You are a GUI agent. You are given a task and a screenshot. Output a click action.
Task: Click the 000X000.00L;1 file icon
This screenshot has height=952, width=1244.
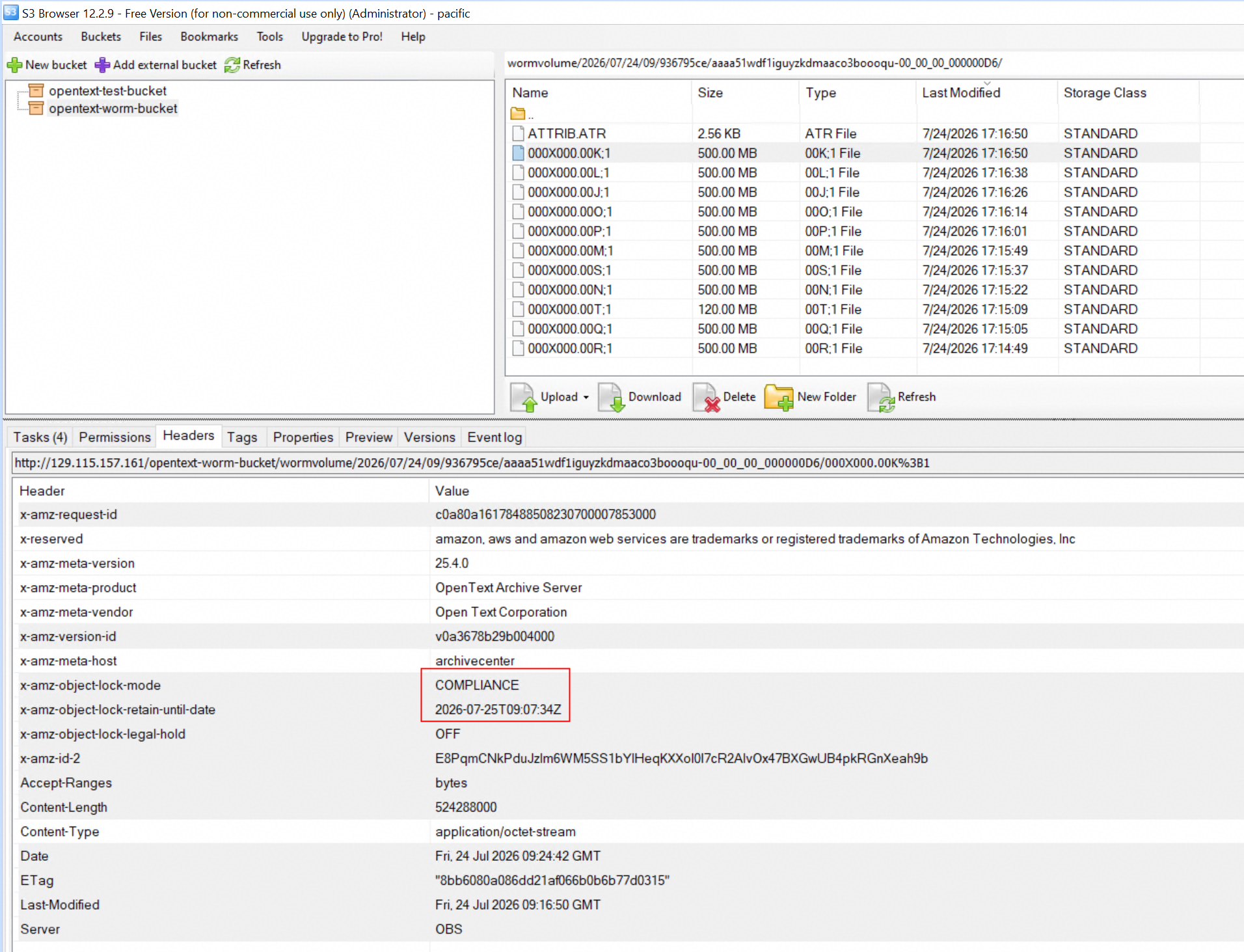[x=518, y=172]
